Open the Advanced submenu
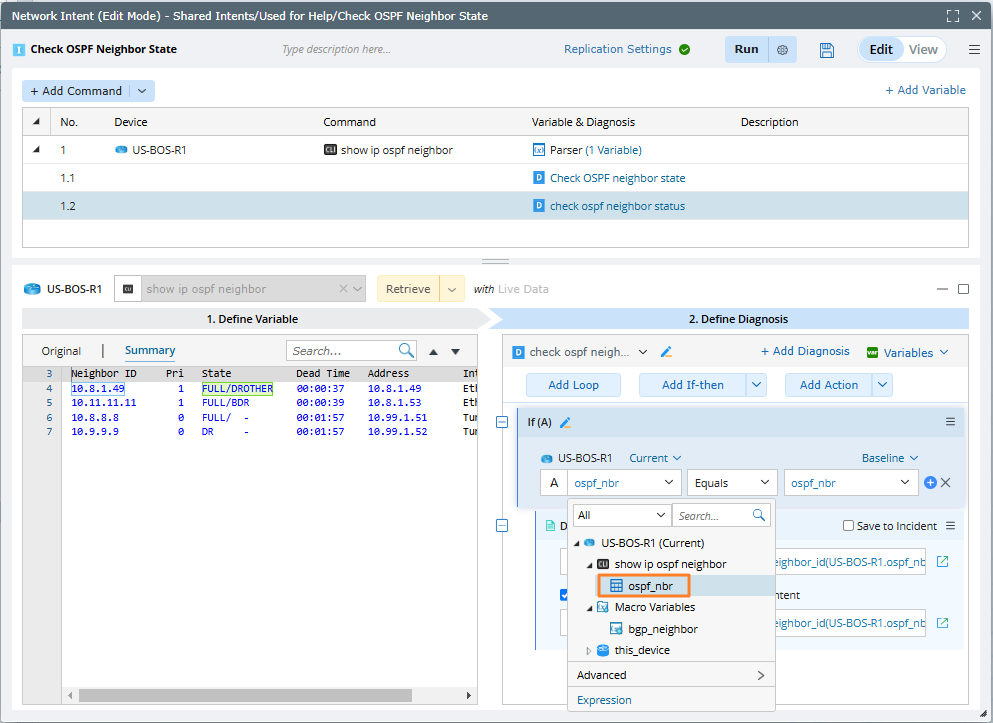Screen dimensions: 993x723 point(670,675)
